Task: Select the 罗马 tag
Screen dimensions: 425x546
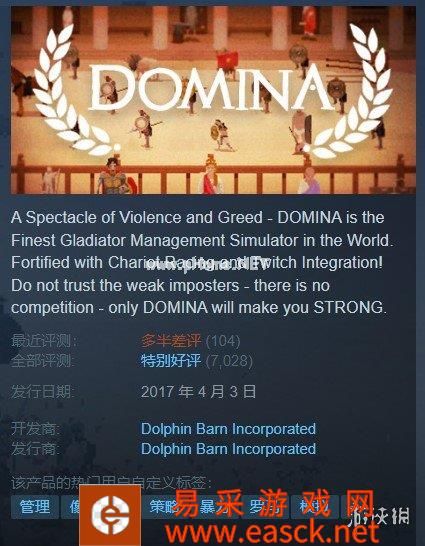Action: pos(264,507)
